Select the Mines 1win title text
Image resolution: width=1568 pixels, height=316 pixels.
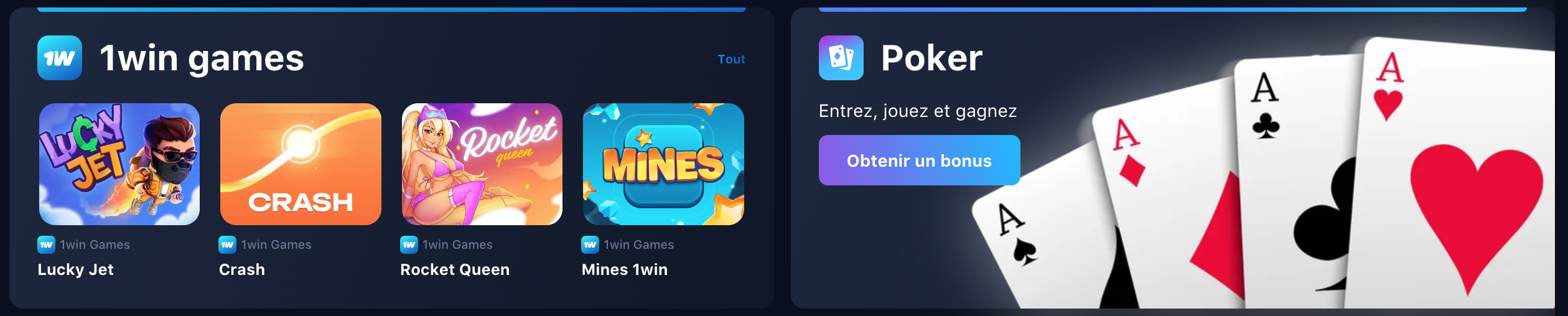[625, 269]
